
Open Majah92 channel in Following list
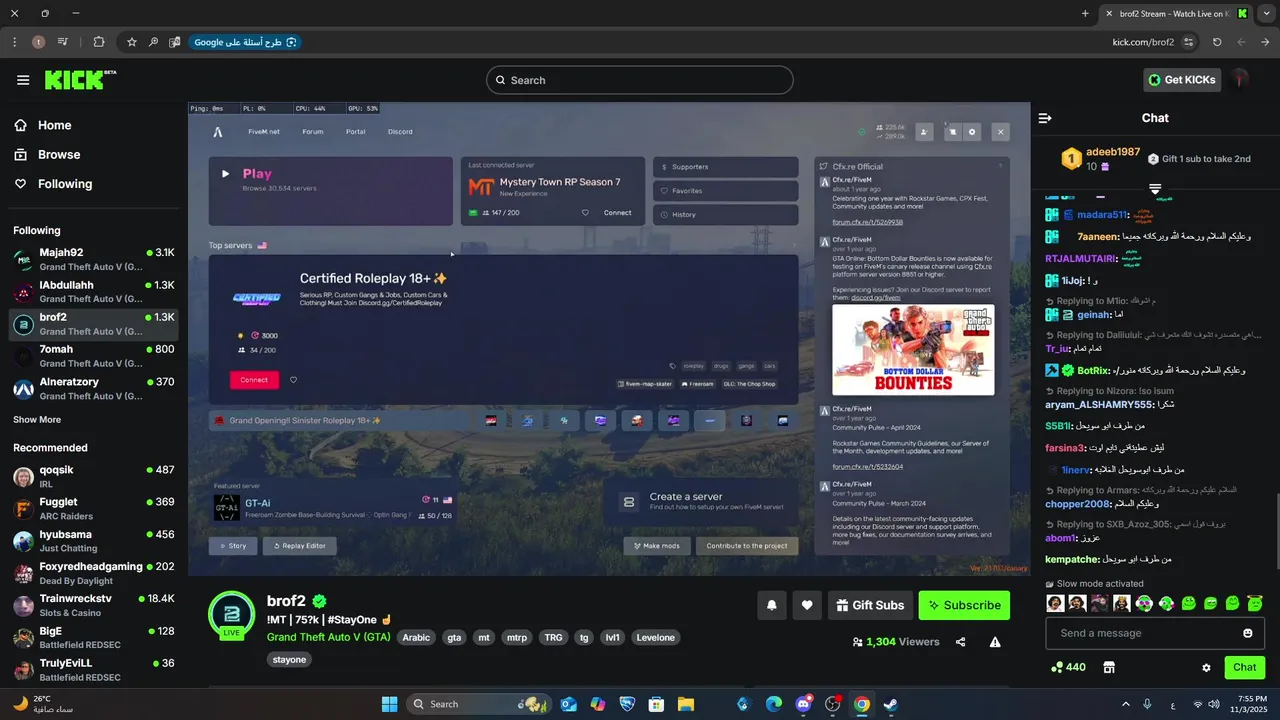[94, 260]
